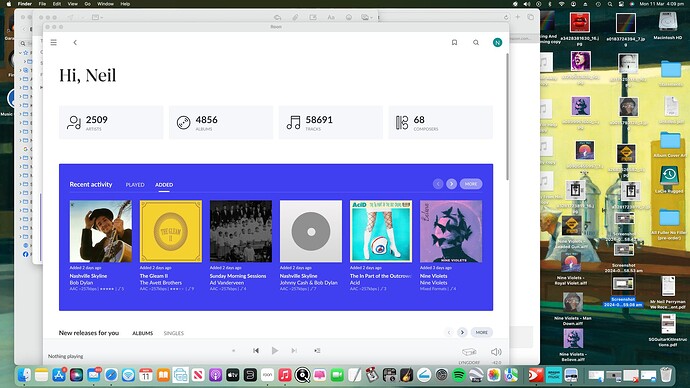The height and width of the screenshot is (388, 690).
Task: Switch New releases to the Singles tab
Action: (174, 333)
